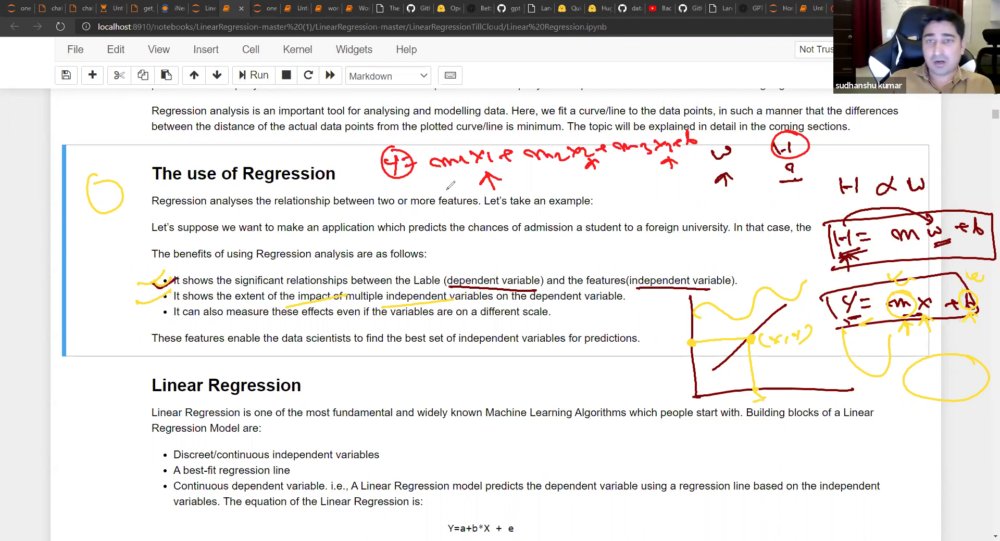Go back with the browser back arrow
This screenshot has width=1000, height=541.
click(x=15, y=27)
